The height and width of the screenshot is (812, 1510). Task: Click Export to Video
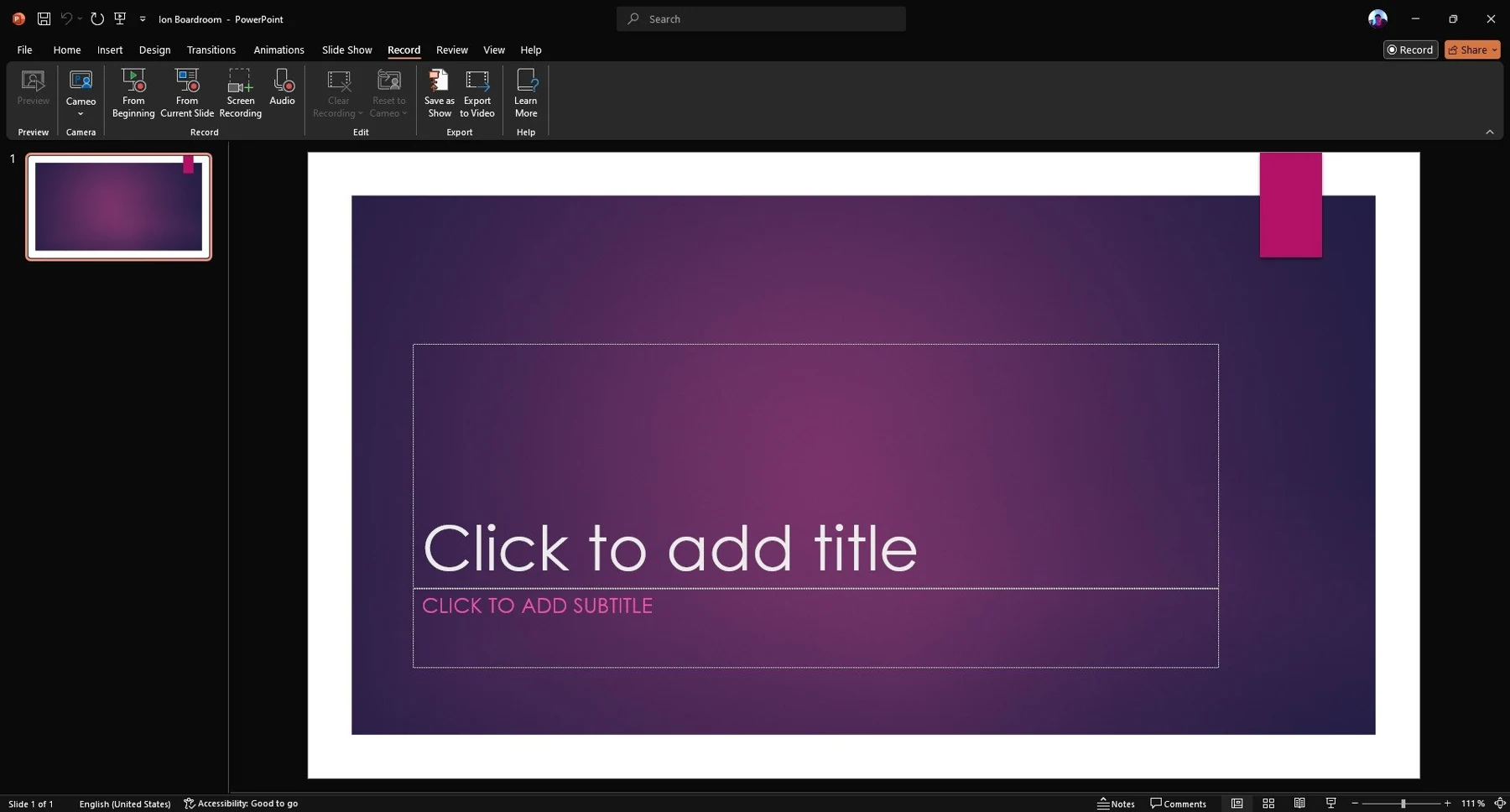(x=477, y=93)
